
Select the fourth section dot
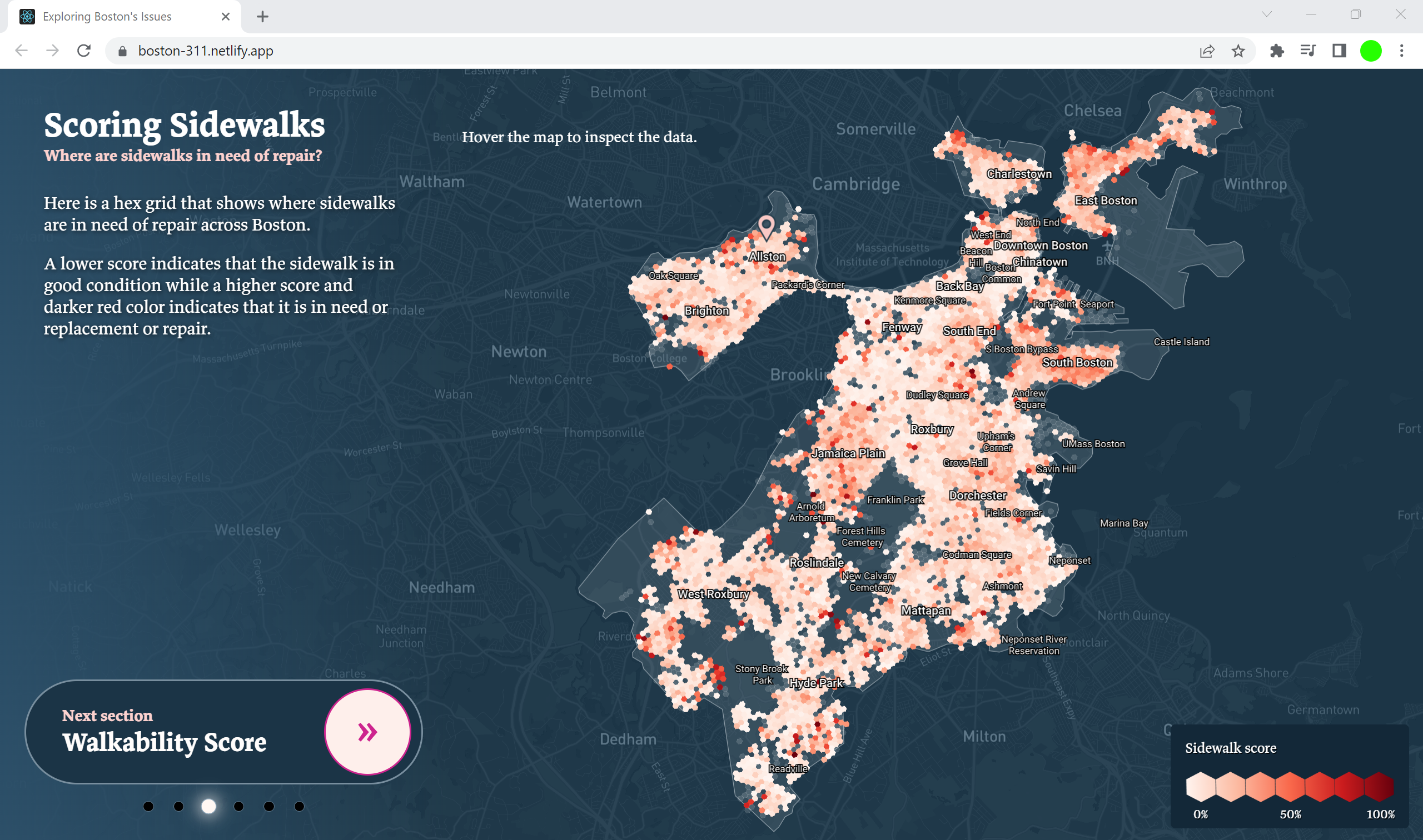pyautogui.click(x=239, y=806)
